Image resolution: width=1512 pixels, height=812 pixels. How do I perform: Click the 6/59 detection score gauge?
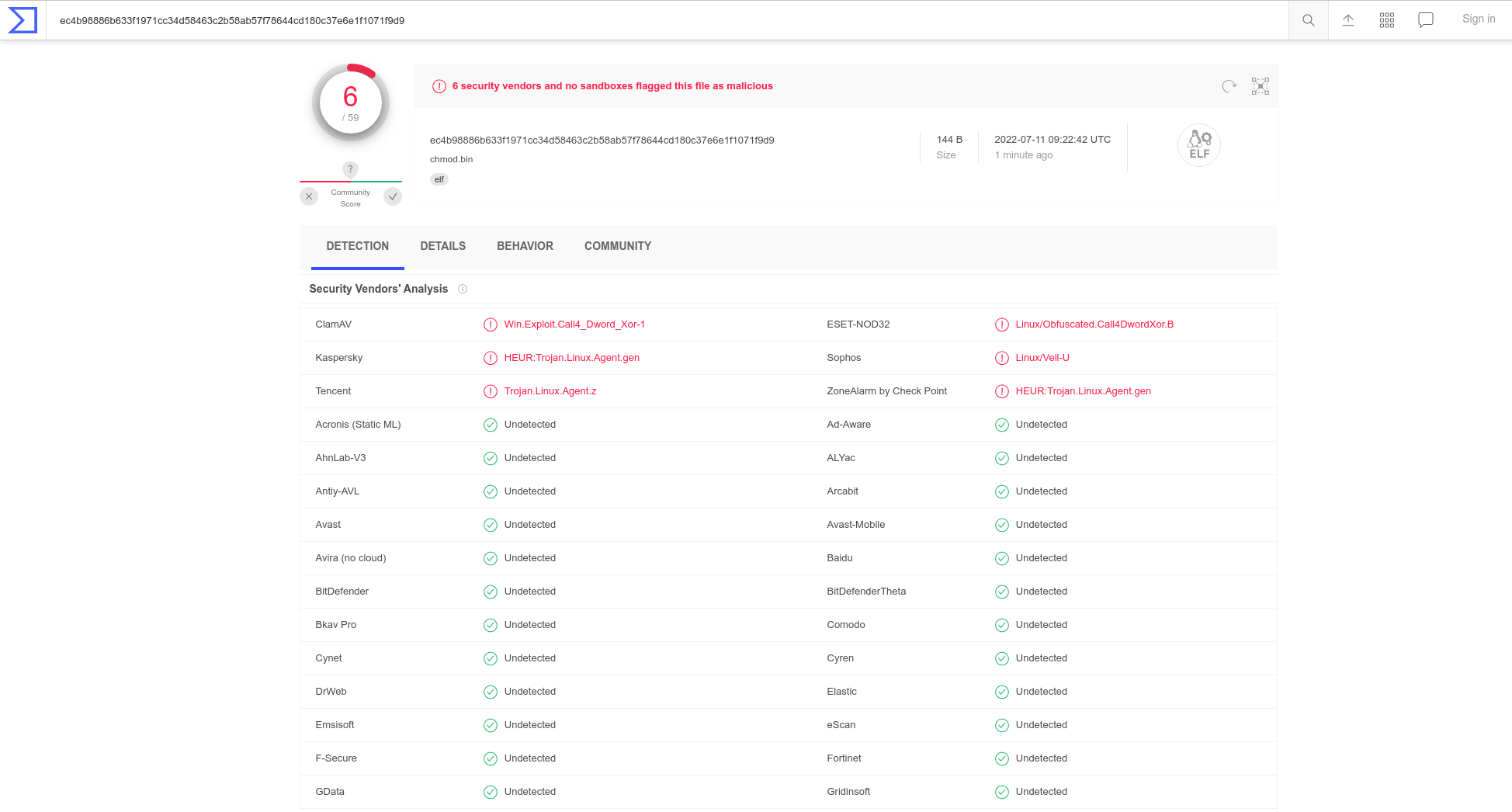coord(351,103)
